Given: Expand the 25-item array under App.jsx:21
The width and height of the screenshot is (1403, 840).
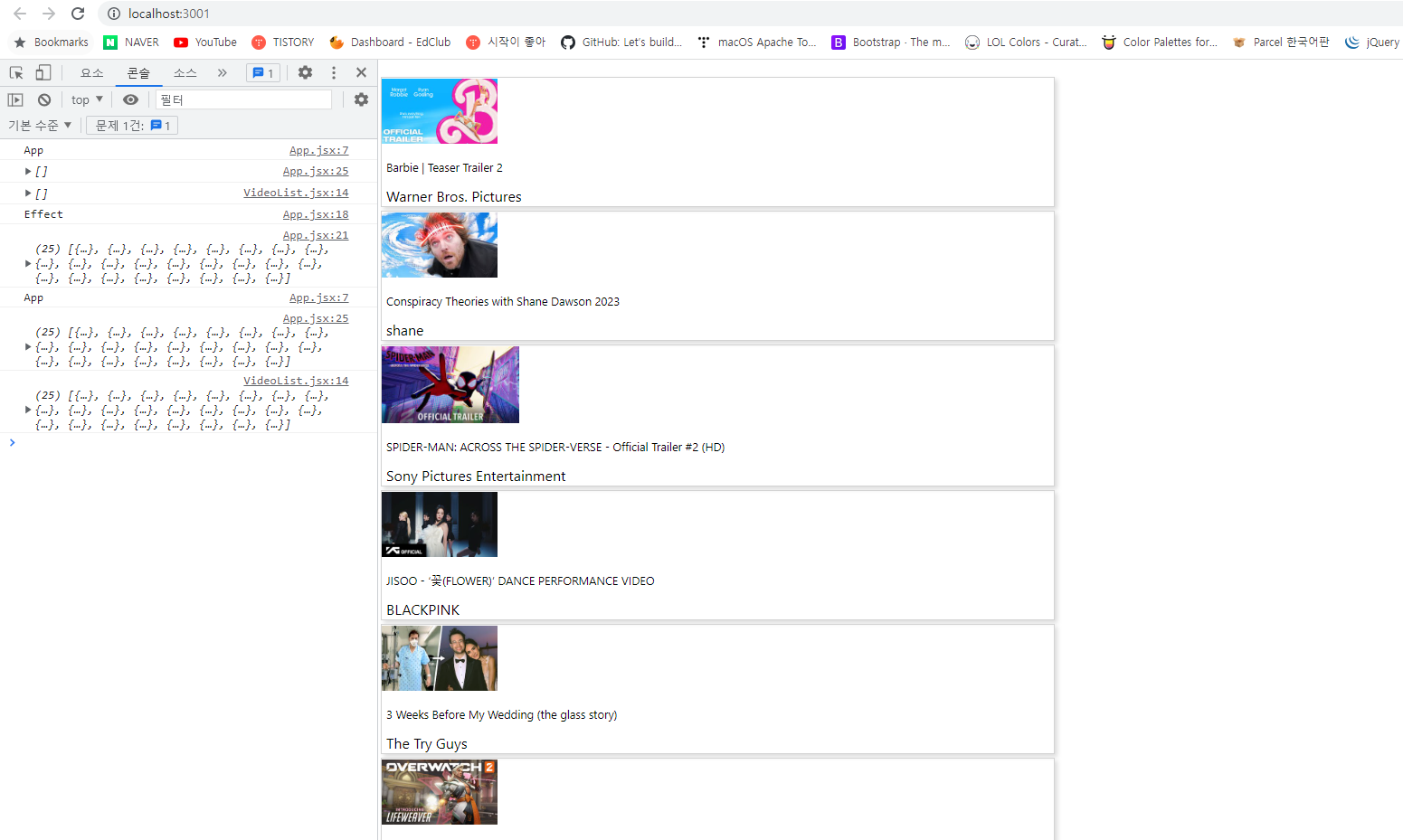Looking at the screenshot, I should pyautogui.click(x=28, y=264).
